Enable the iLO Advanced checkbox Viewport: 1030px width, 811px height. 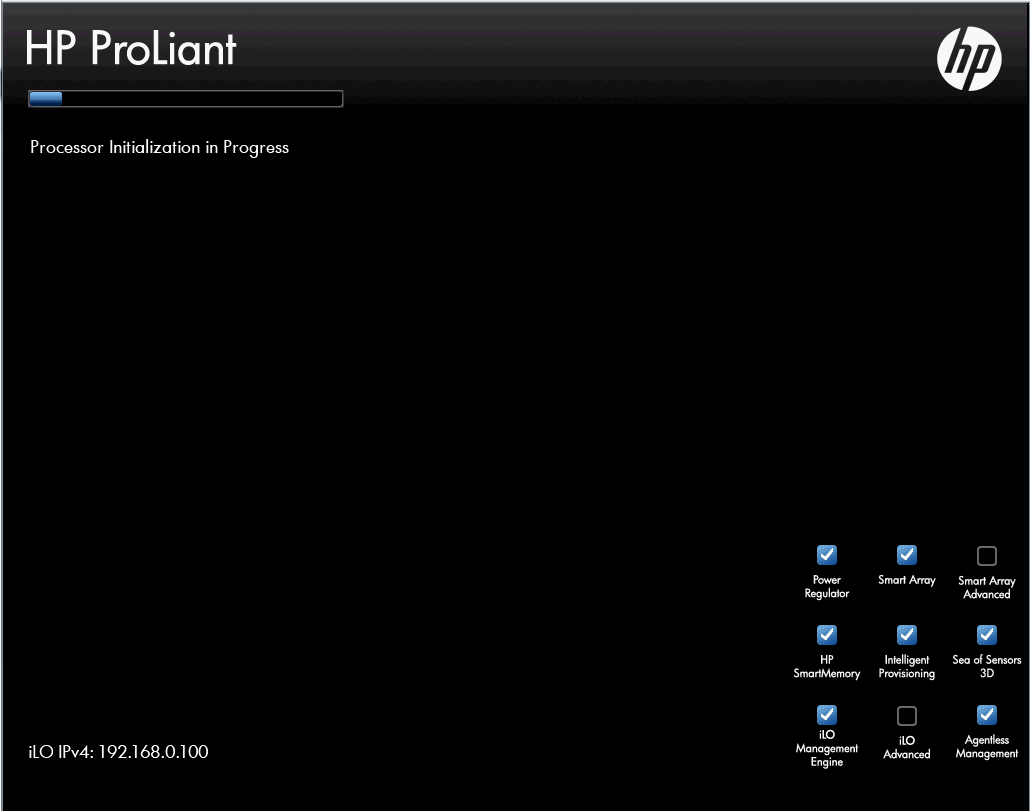pos(907,715)
